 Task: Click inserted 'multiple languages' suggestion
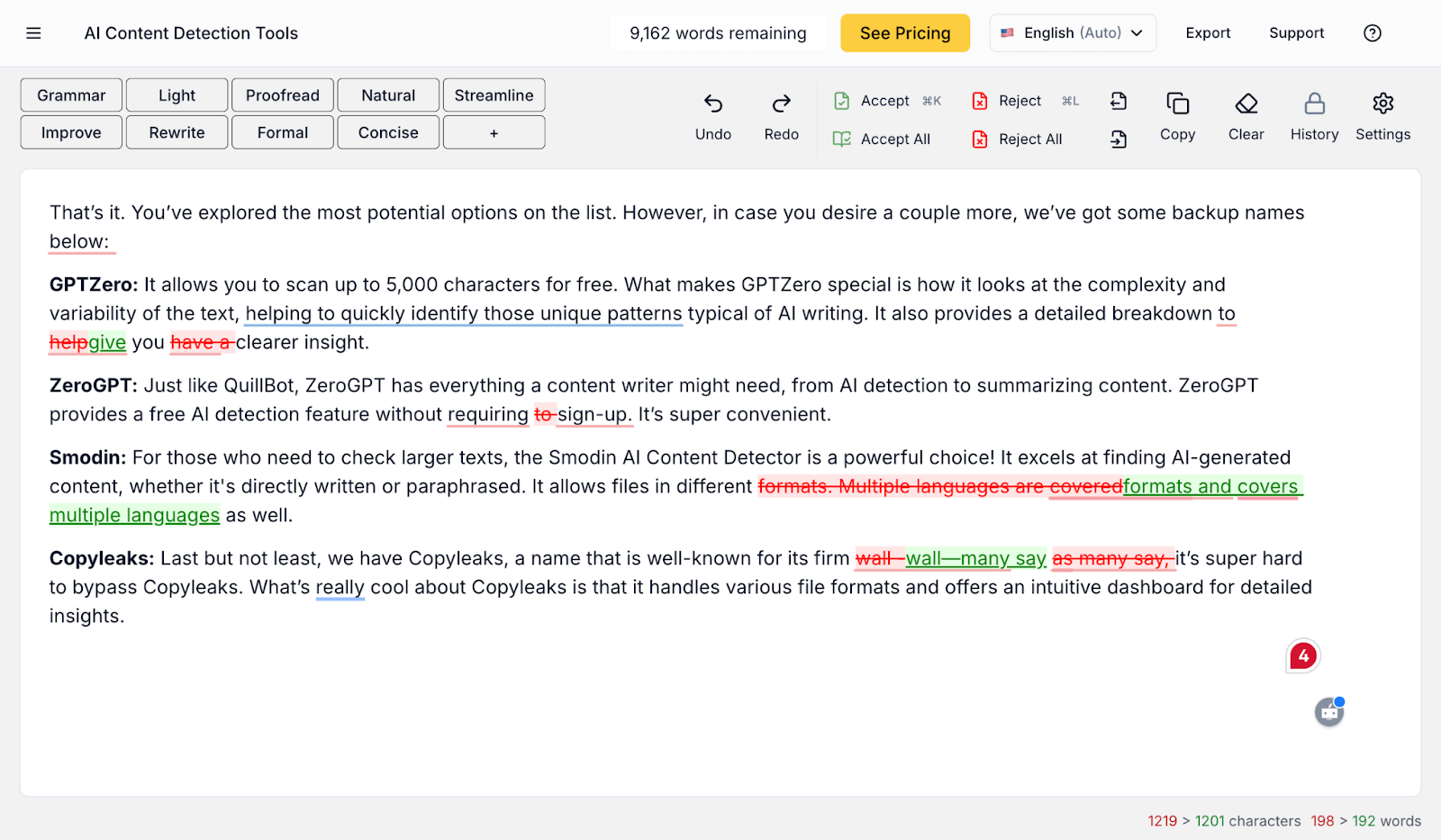(x=134, y=515)
